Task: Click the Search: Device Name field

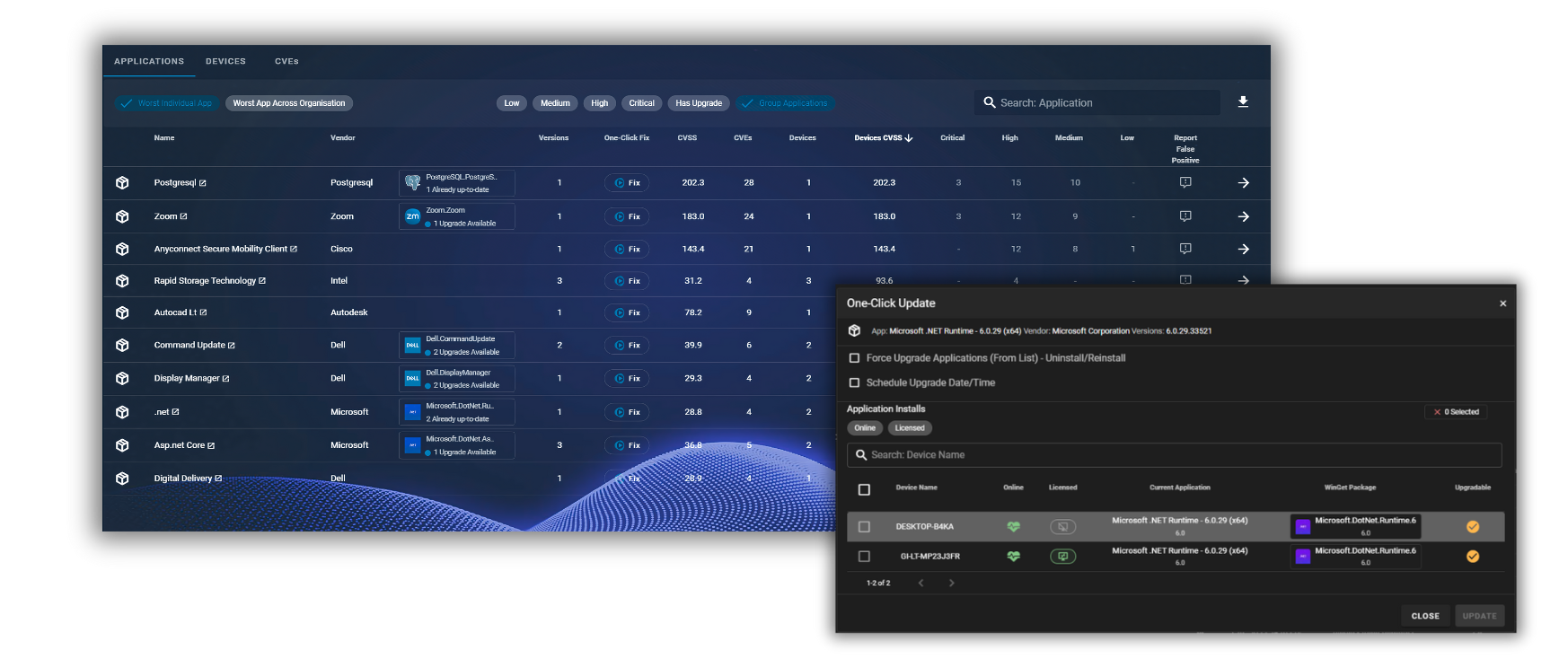Action: tap(1174, 455)
